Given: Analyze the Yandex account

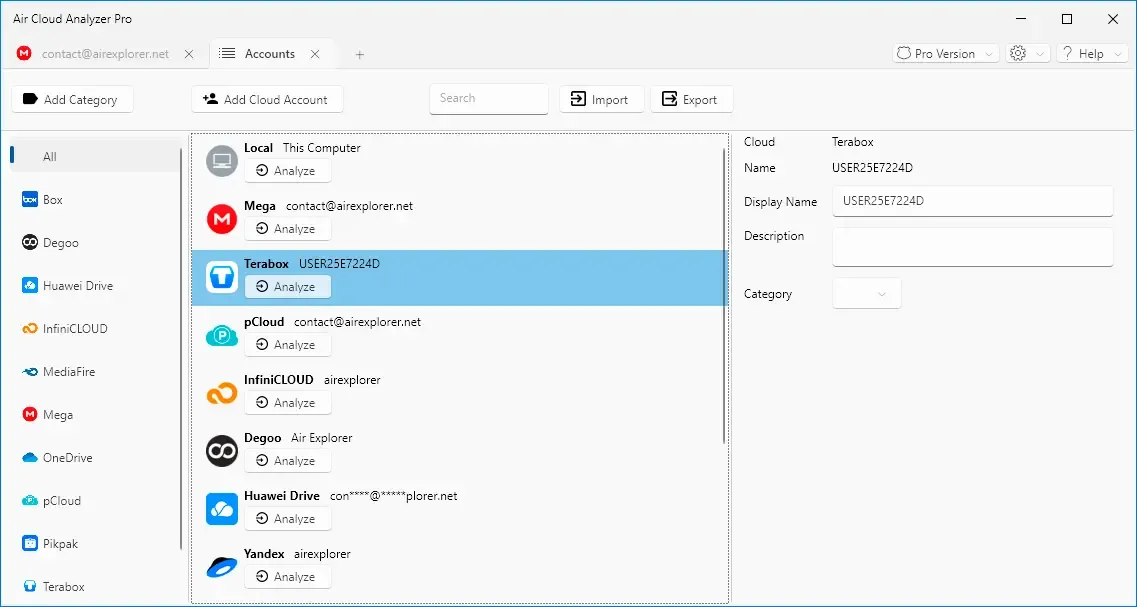Looking at the screenshot, I should pyautogui.click(x=288, y=577).
